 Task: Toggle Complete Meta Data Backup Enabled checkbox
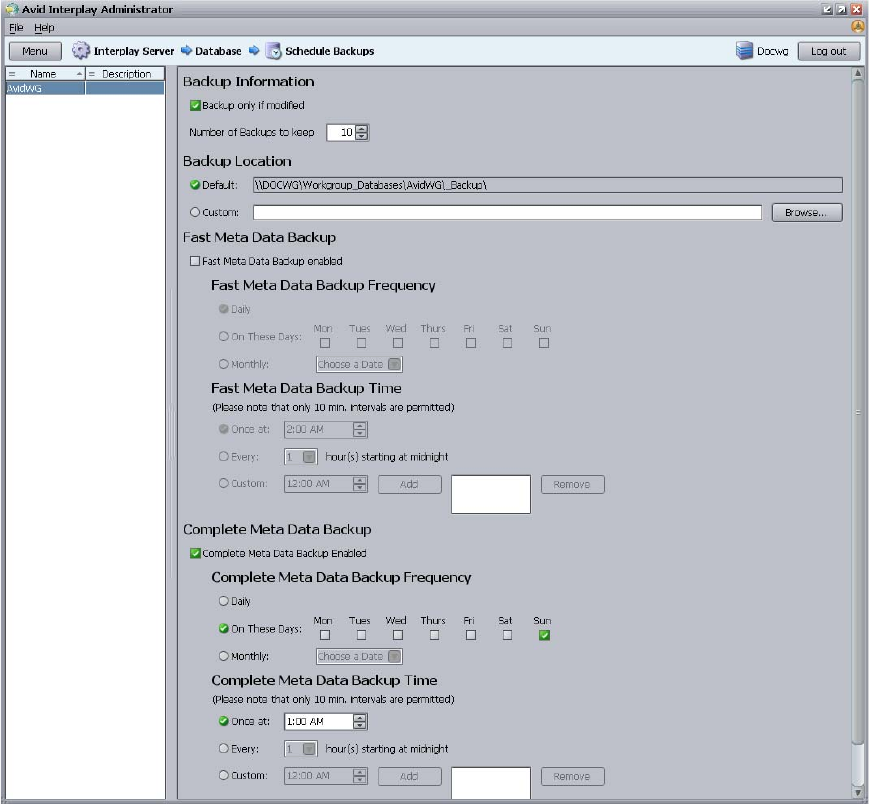coord(195,553)
